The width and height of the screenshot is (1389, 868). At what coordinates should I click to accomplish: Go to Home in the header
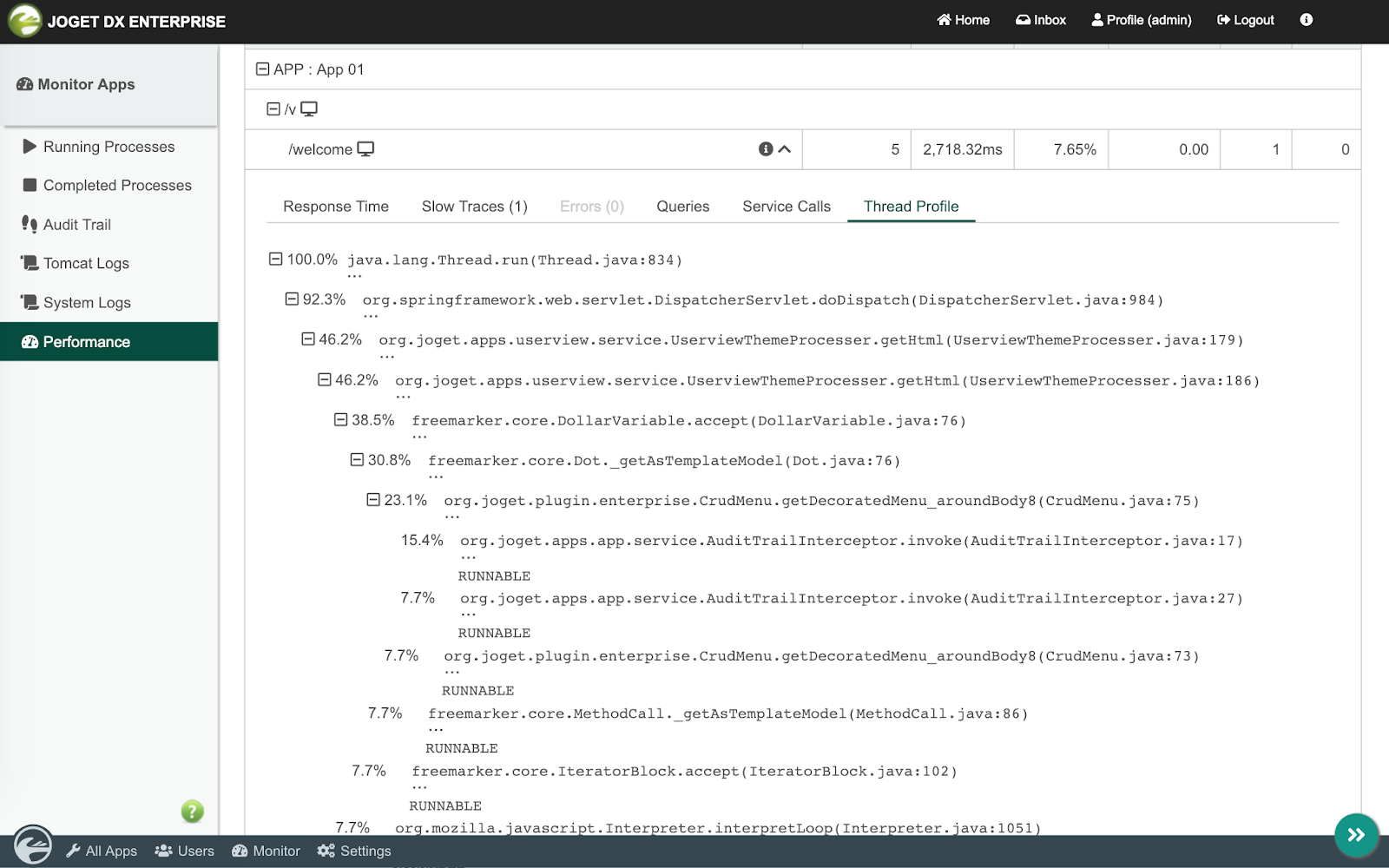pos(964,20)
